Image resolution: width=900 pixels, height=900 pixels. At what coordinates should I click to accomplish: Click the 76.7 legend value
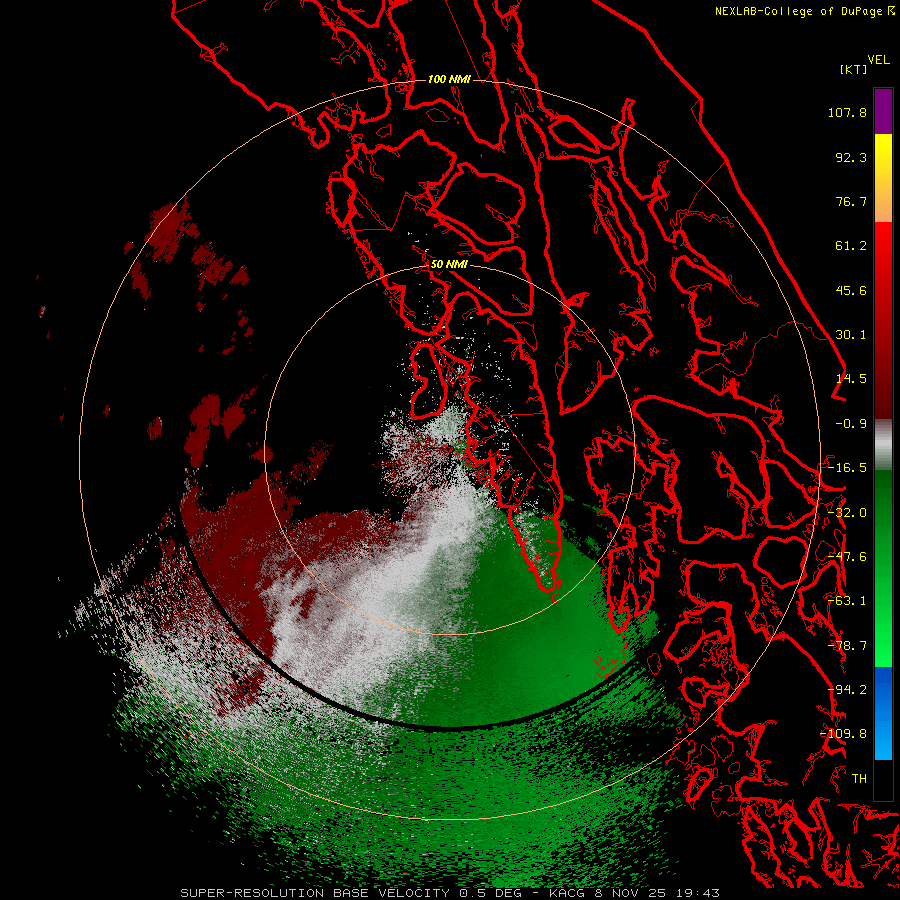pyautogui.click(x=851, y=201)
